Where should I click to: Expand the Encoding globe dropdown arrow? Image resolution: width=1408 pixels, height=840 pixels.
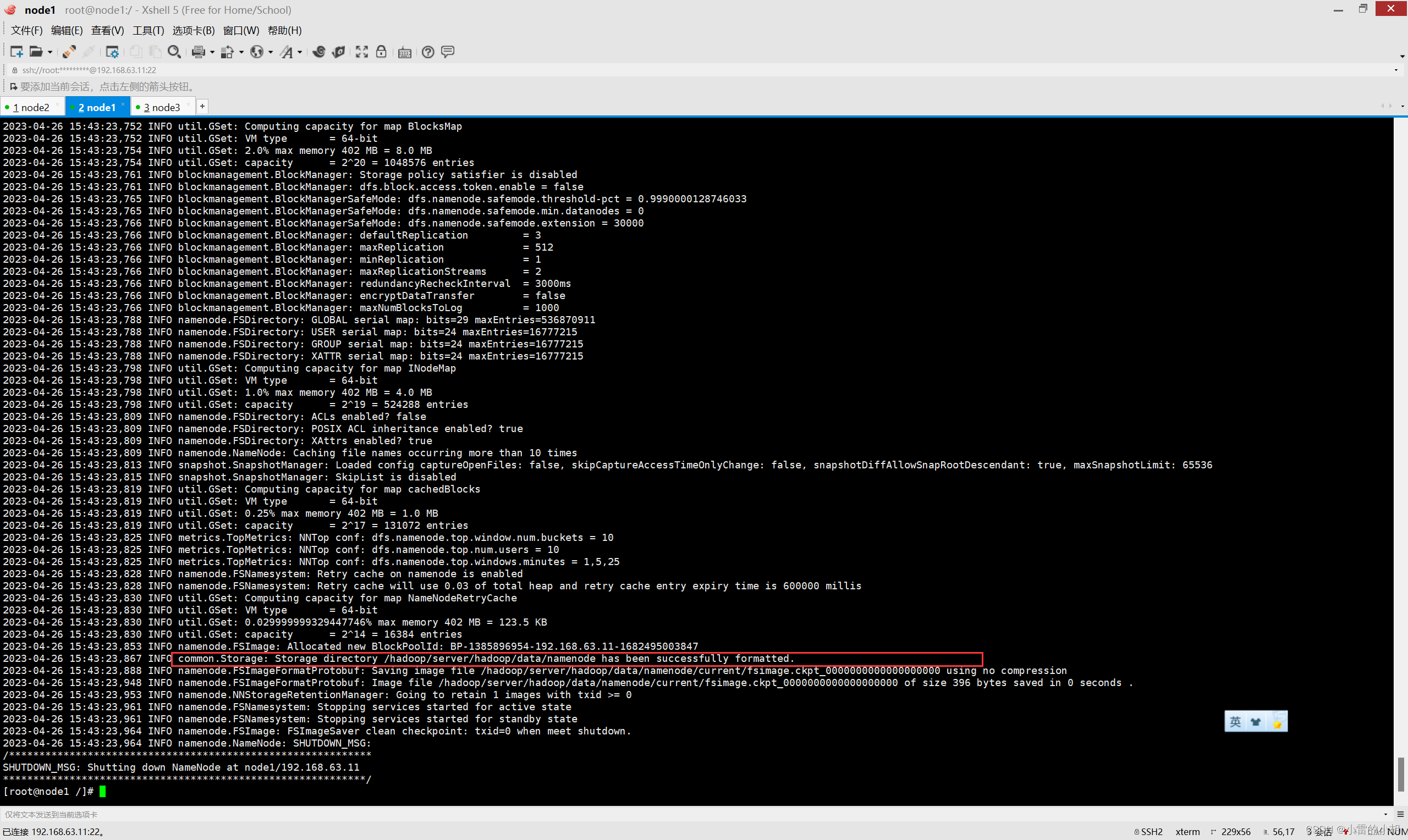[x=271, y=52]
